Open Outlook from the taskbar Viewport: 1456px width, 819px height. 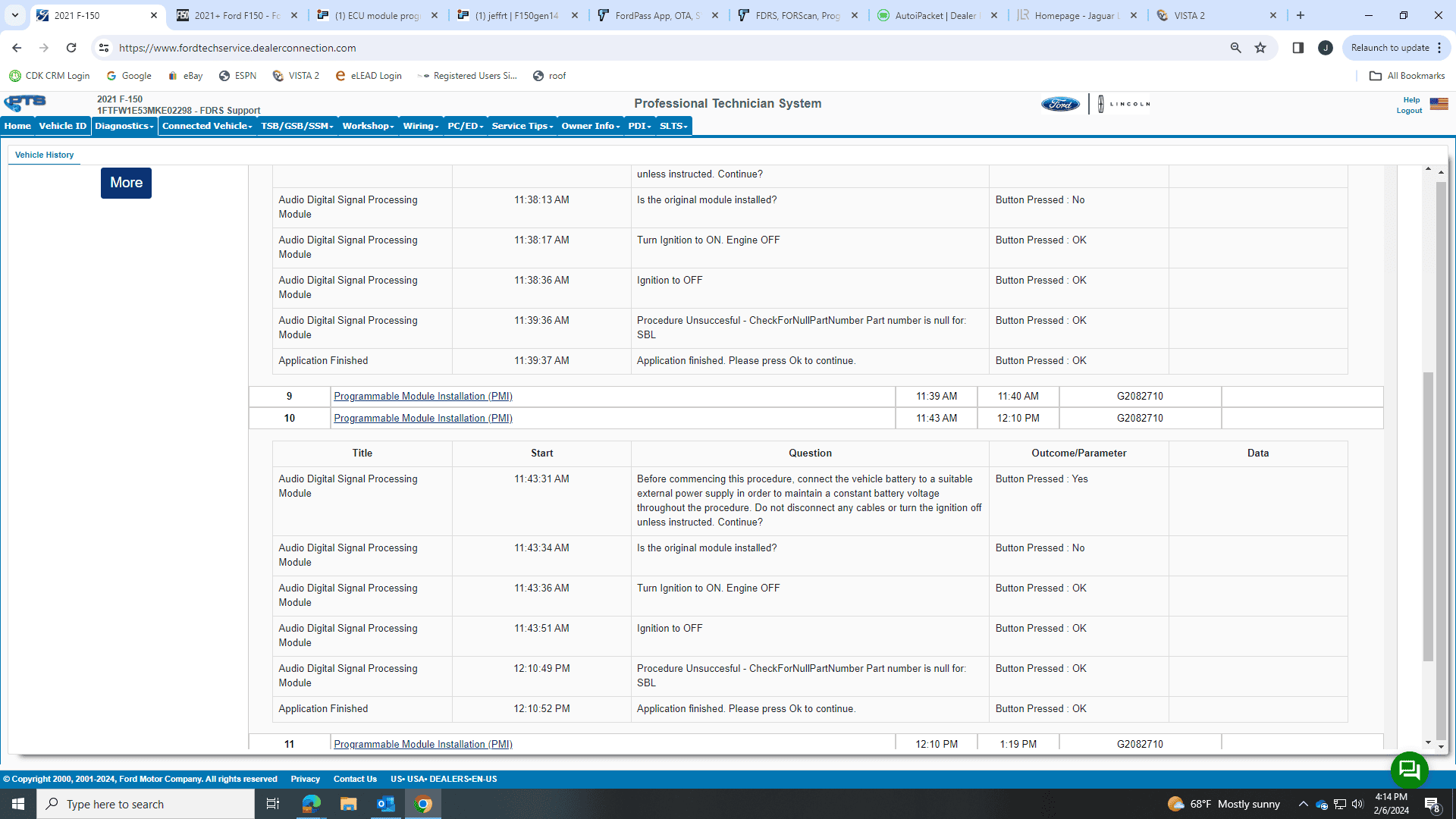pos(385,804)
